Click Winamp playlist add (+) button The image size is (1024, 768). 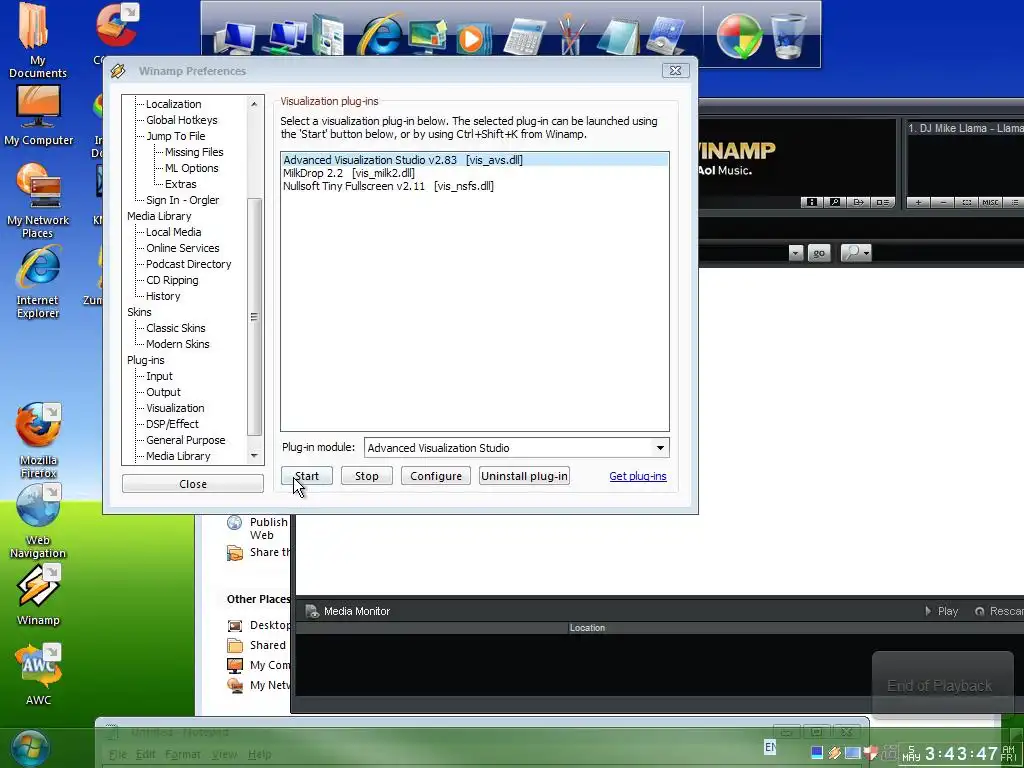[918, 202]
